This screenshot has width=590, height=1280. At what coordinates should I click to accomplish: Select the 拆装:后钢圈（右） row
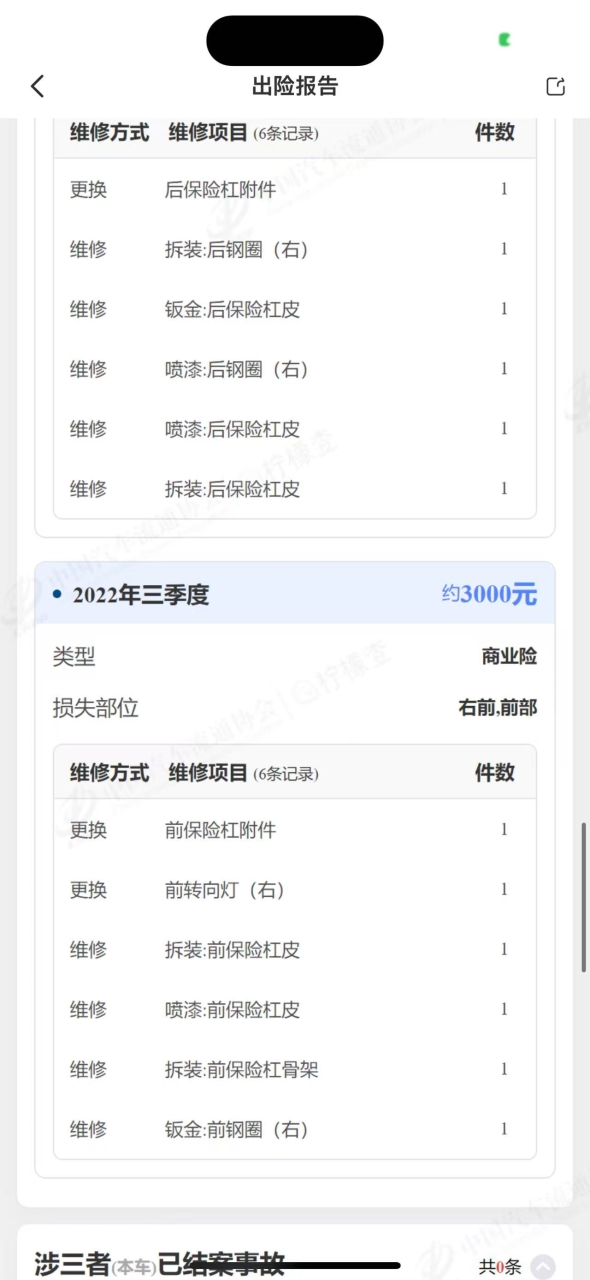pyautogui.click(x=295, y=249)
